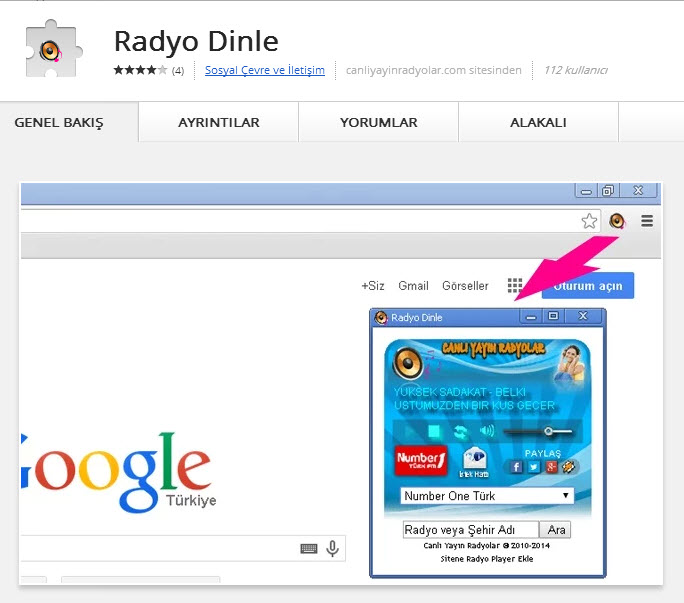684x603 pixels.
Task: Click the Google Türkiye logo
Action: coord(119,471)
